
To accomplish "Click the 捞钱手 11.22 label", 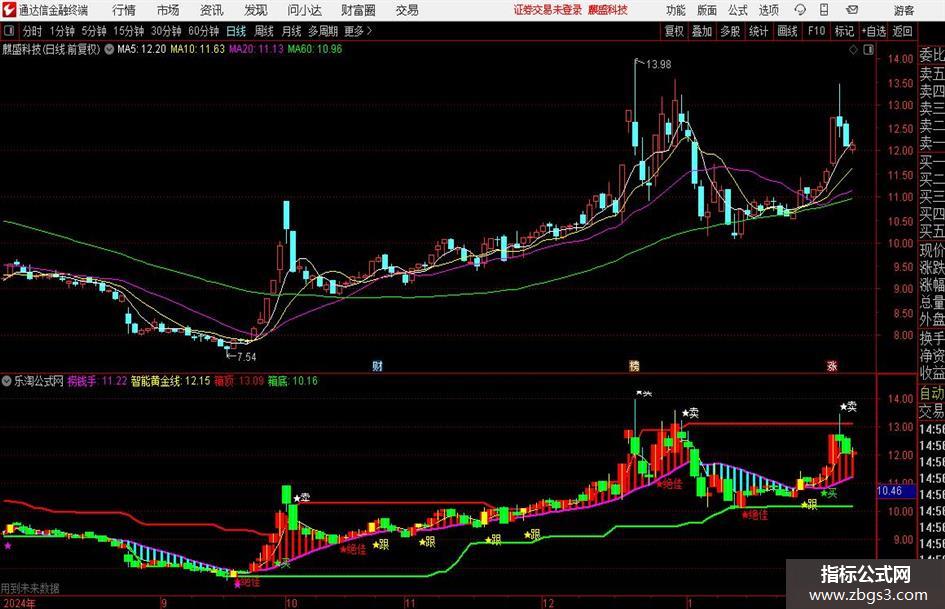I will [x=97, y=381].
